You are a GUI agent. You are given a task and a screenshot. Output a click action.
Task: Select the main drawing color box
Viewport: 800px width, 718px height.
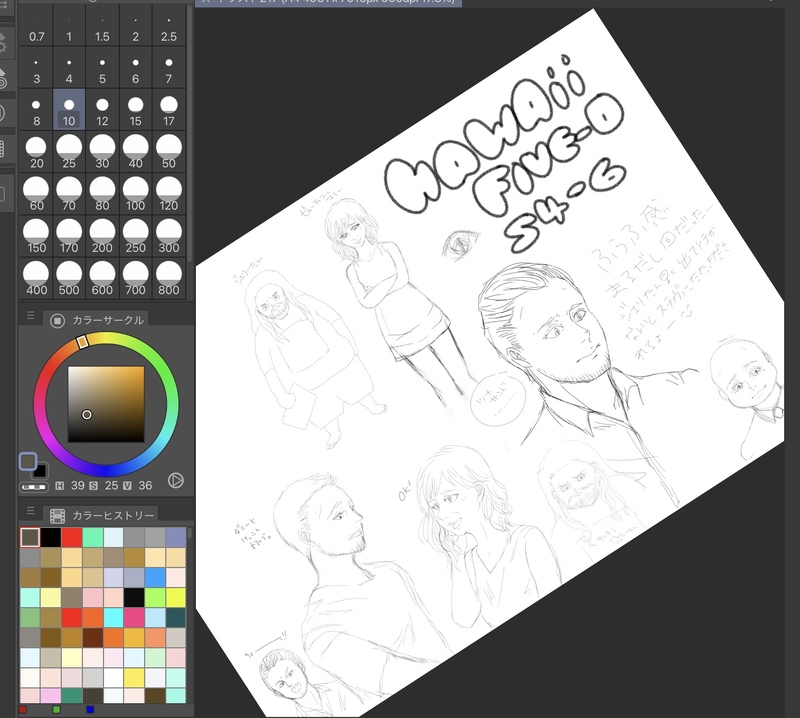click(28, 461)
